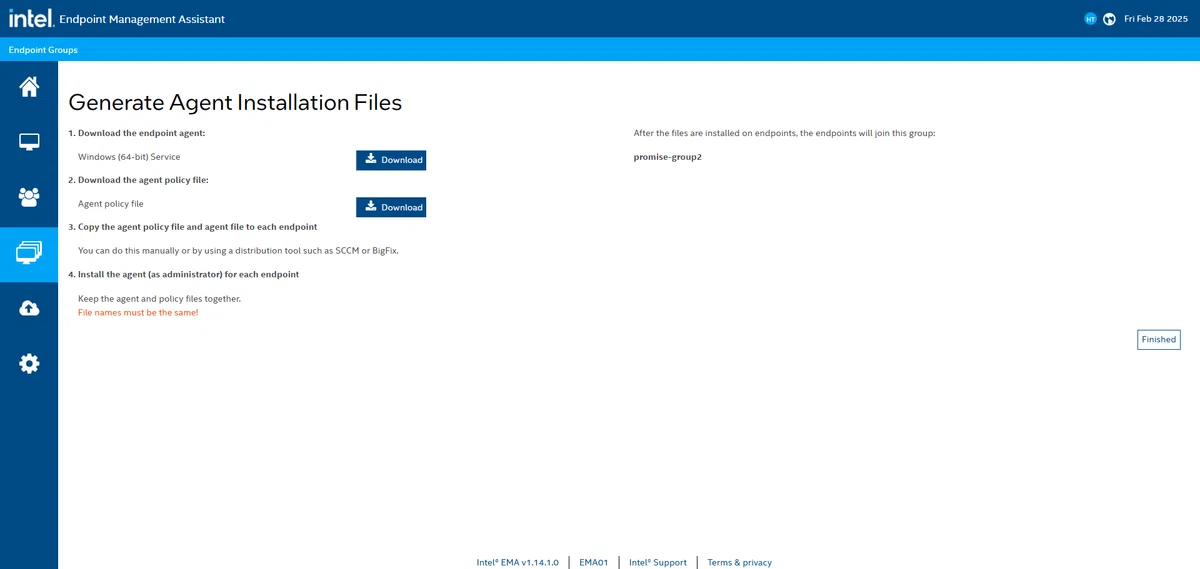Viewport: 1200px width, 569px height.
Task: Open the Users group icon in sidebar
Action: click(x=29, y=197)
